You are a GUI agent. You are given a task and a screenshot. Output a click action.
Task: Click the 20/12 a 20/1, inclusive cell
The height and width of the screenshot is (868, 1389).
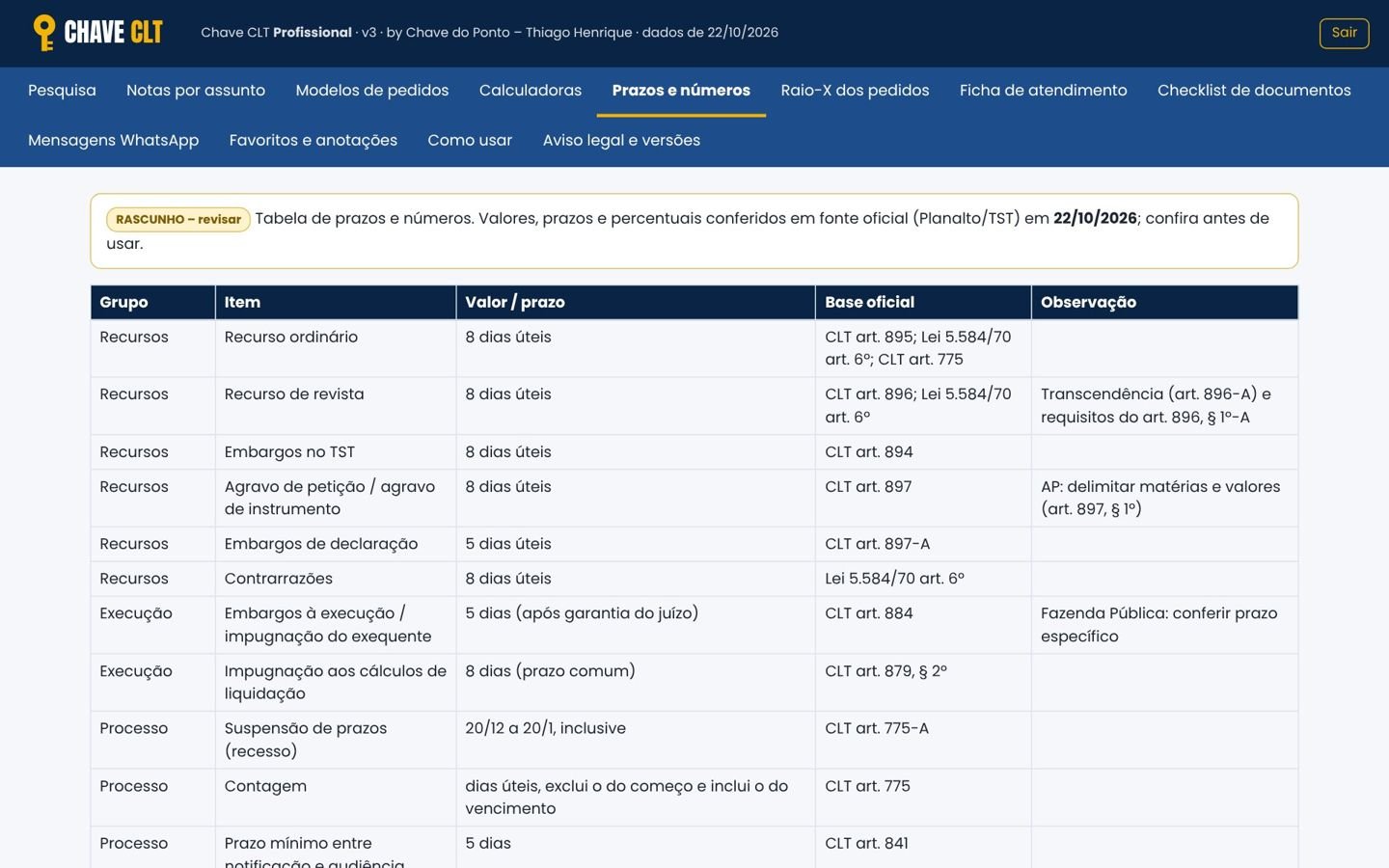[x=635, y=740]
